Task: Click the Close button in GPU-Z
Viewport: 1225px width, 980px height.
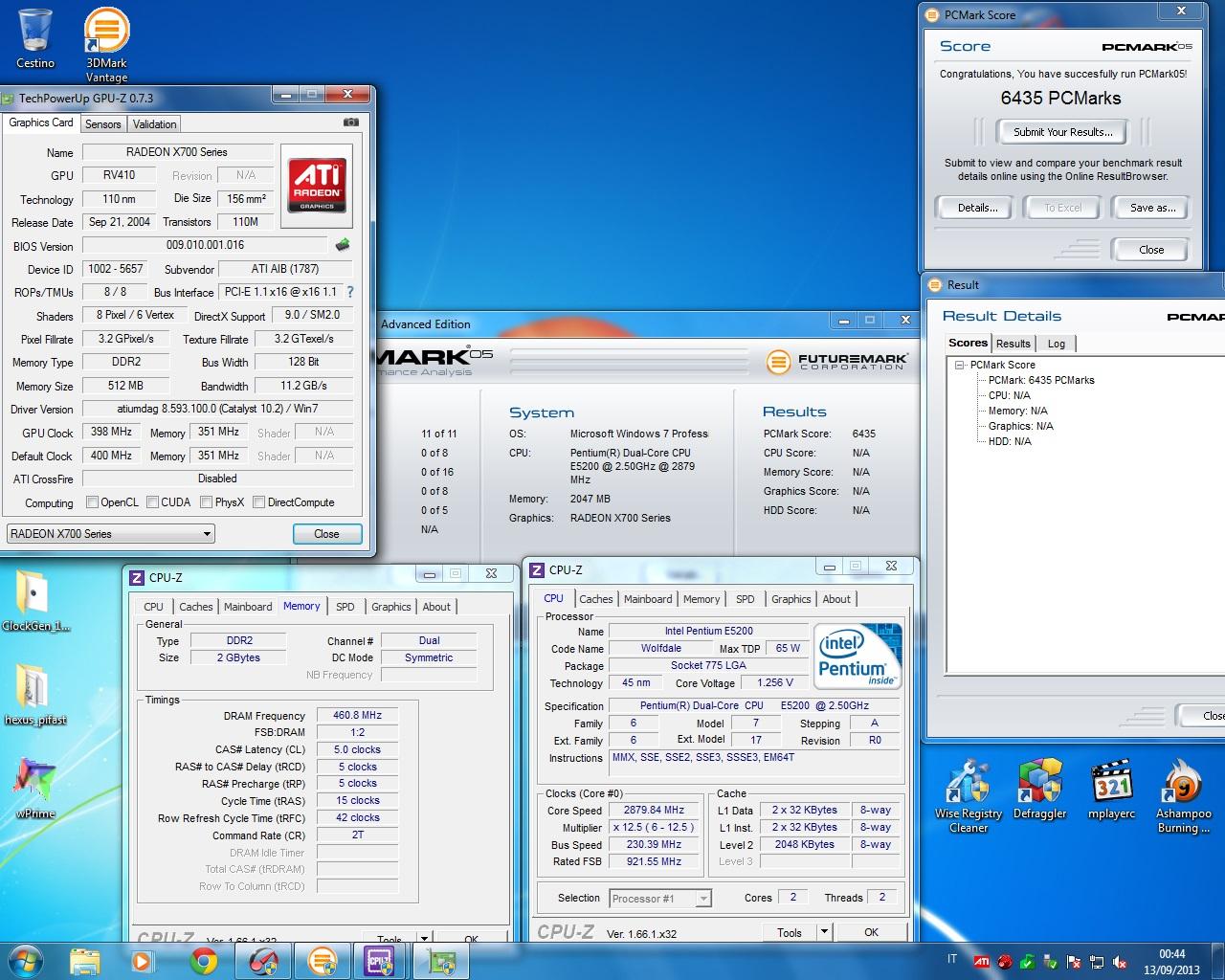Action: [x=326, y=534]
